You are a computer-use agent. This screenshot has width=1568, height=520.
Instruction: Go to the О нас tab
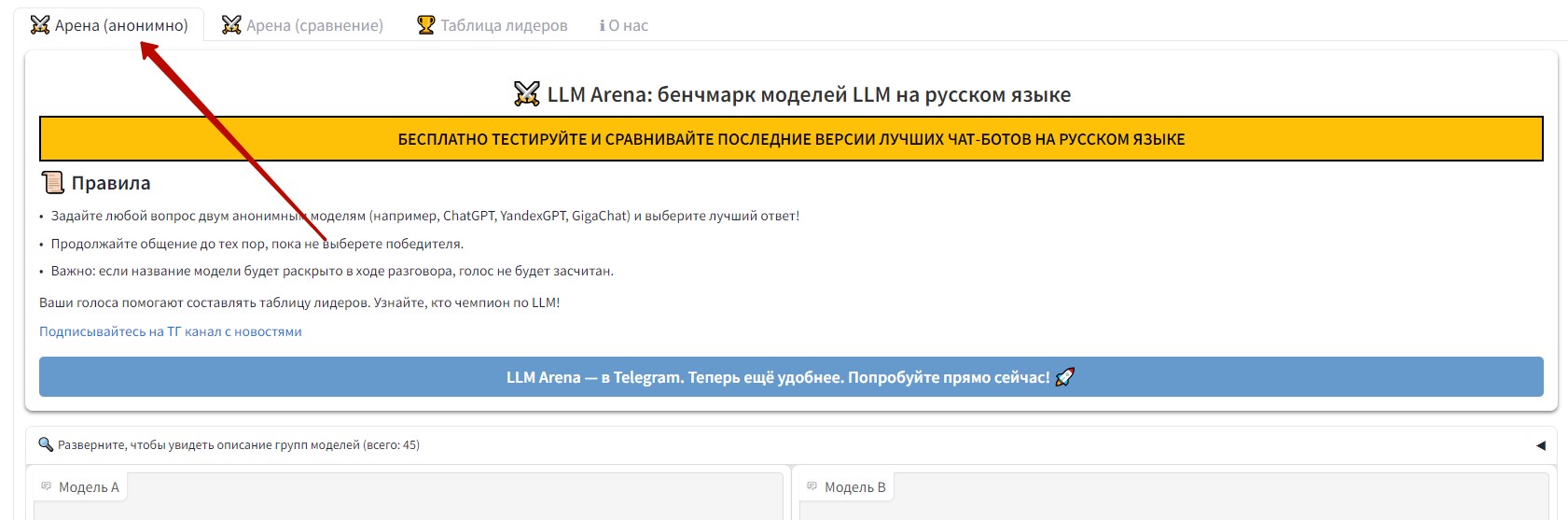pyautogui.click(x=628, y=25)
